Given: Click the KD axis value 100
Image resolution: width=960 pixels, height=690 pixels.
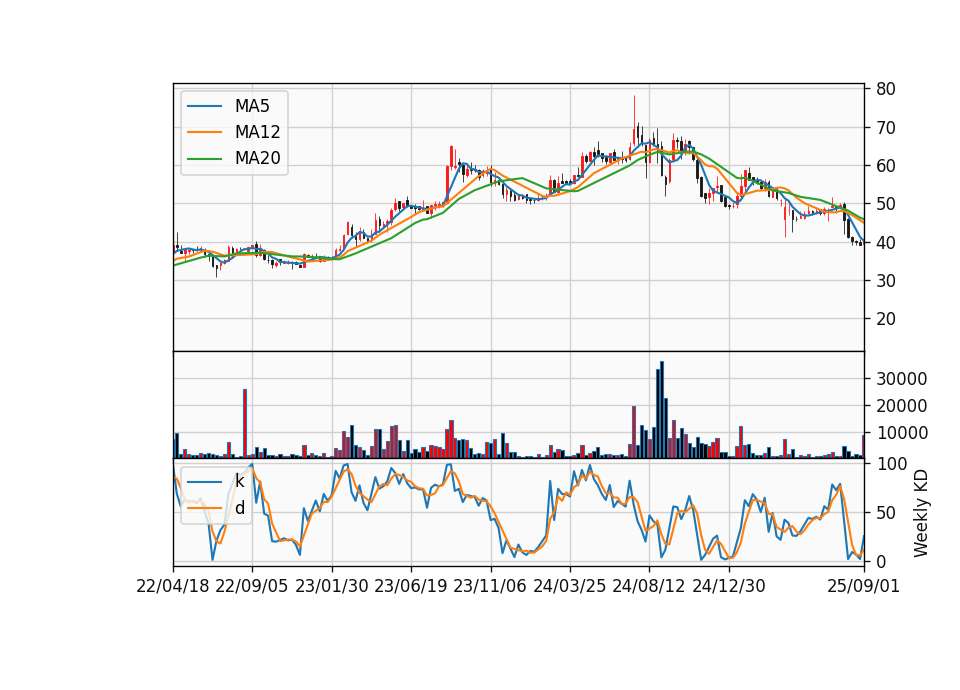Looking at the screenshot, I should (x=891, y=463).
